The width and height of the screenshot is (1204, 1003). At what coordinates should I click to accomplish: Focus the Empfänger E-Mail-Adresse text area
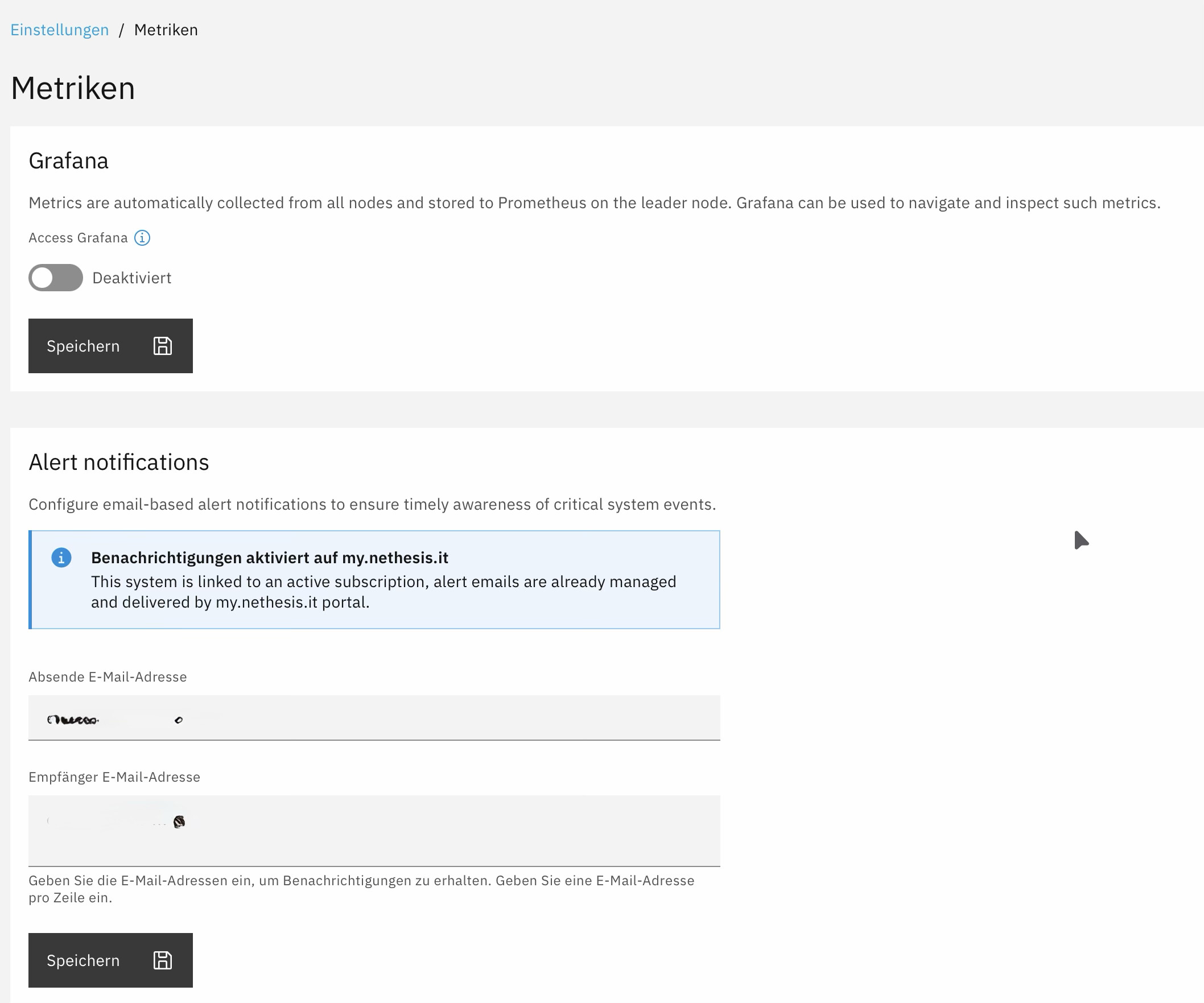coord(374,831)
